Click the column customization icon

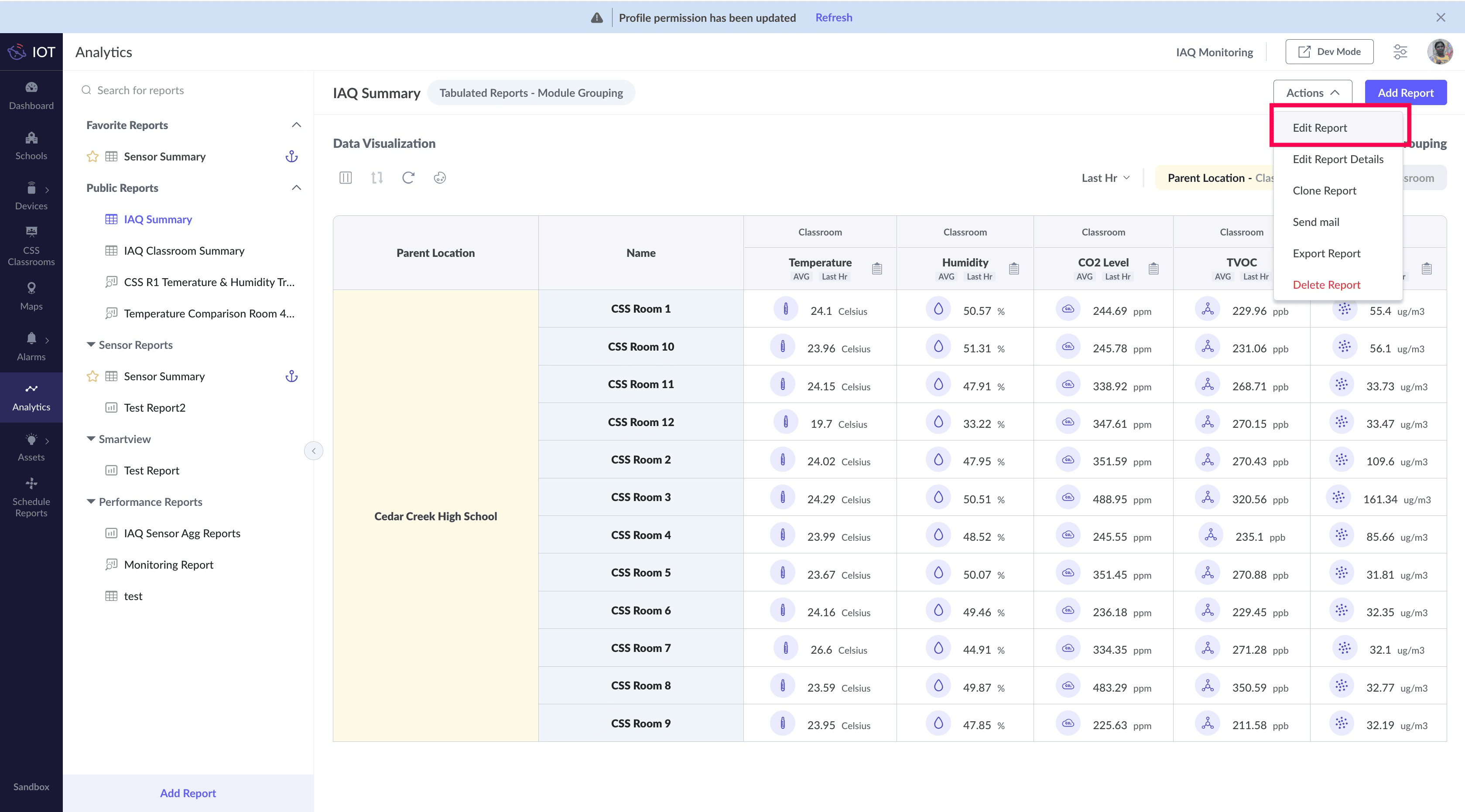click(x=345, y=178)
